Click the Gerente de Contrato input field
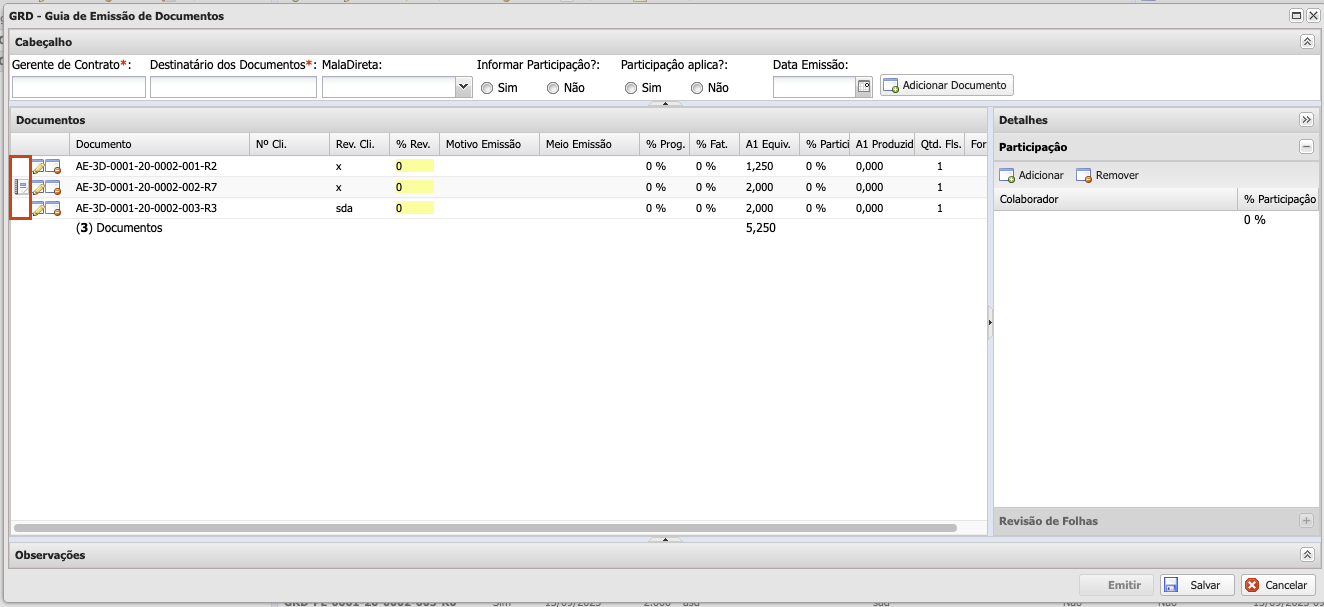The image size is (1324, 607). [x=79, y=88]
